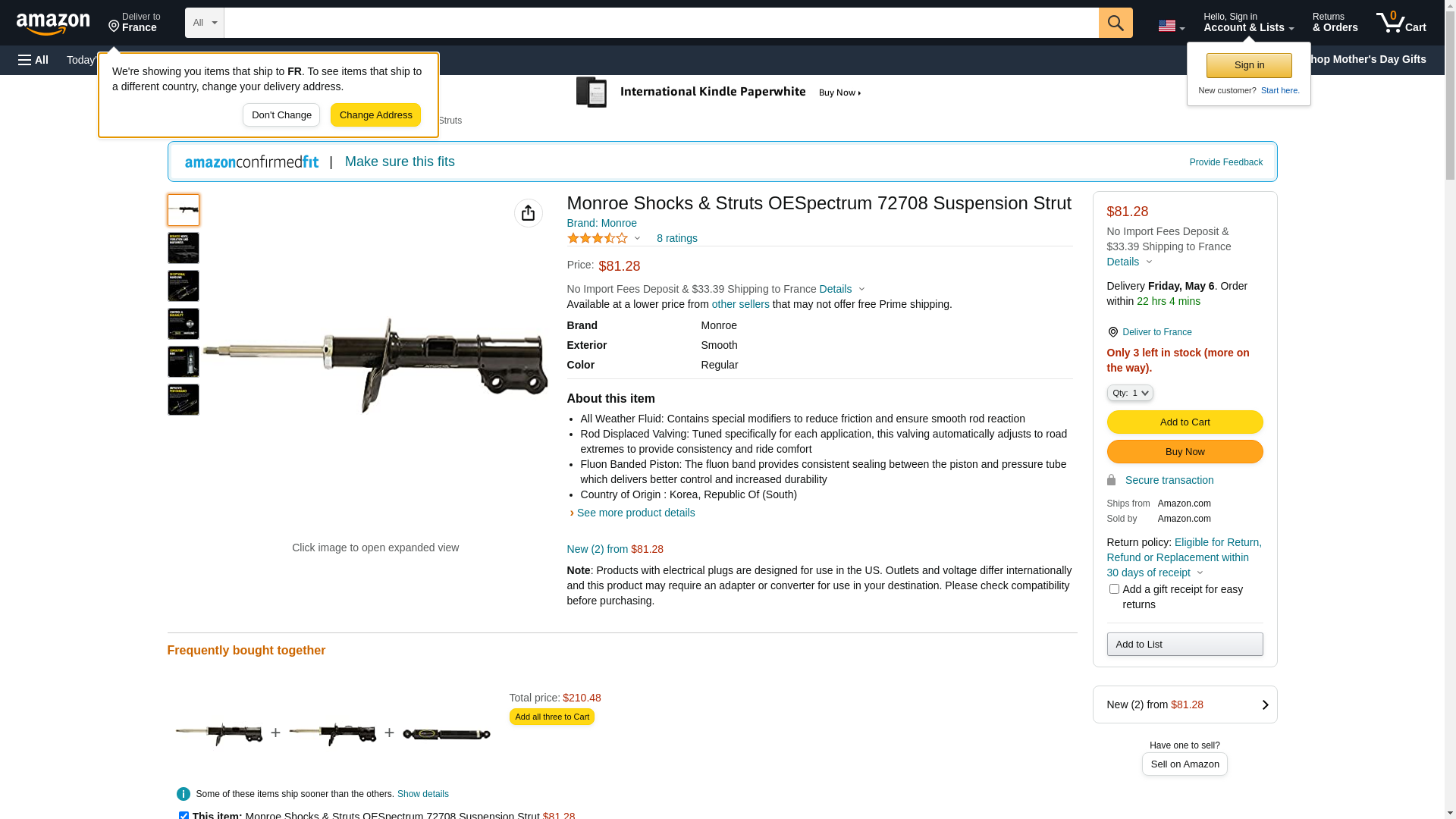Click the share icon on product image
Screen dimensions: 1456x819
pos(528,213)
